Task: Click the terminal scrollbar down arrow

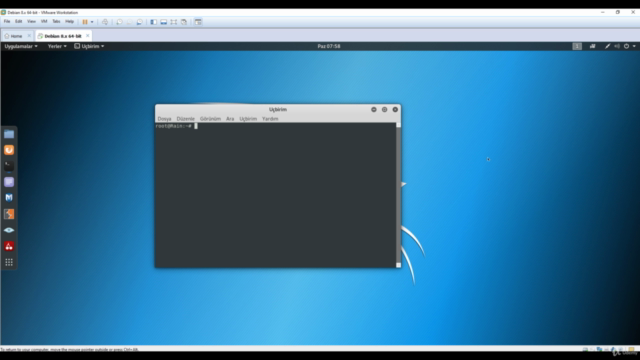Action: [x=398, y=265]
